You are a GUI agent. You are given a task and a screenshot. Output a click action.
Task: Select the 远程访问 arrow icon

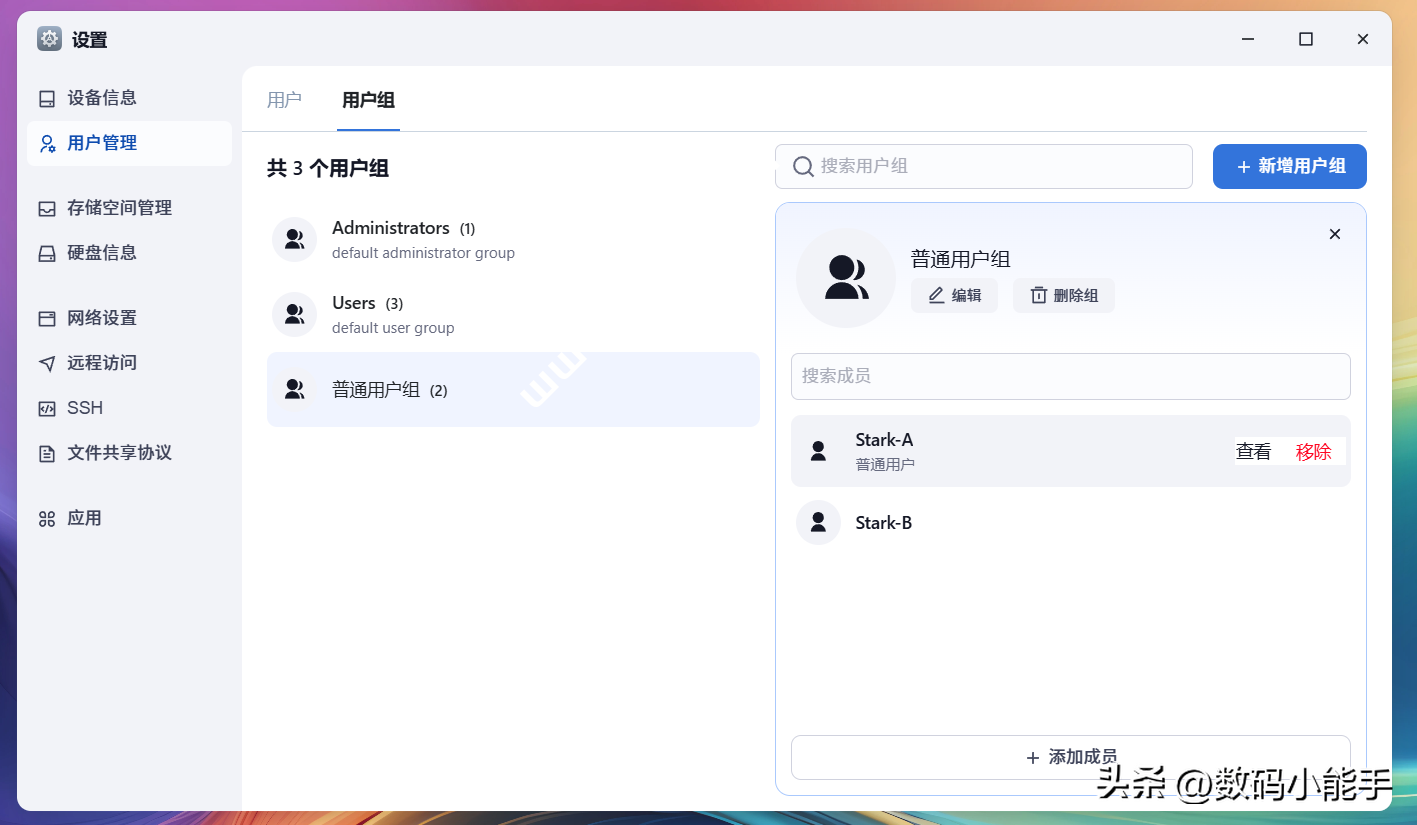click(47, 363)
